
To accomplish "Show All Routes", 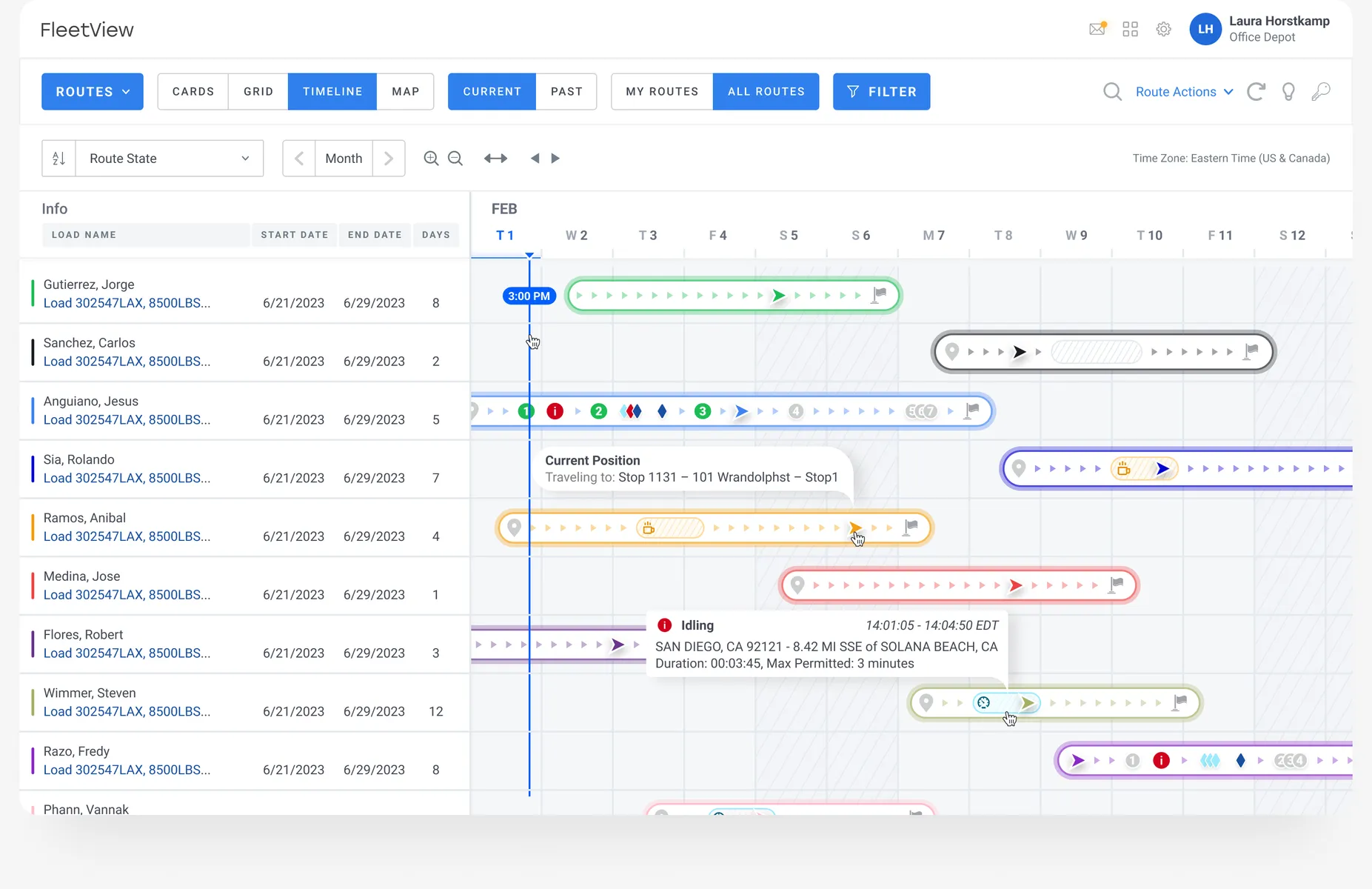I will coord(766,91).
